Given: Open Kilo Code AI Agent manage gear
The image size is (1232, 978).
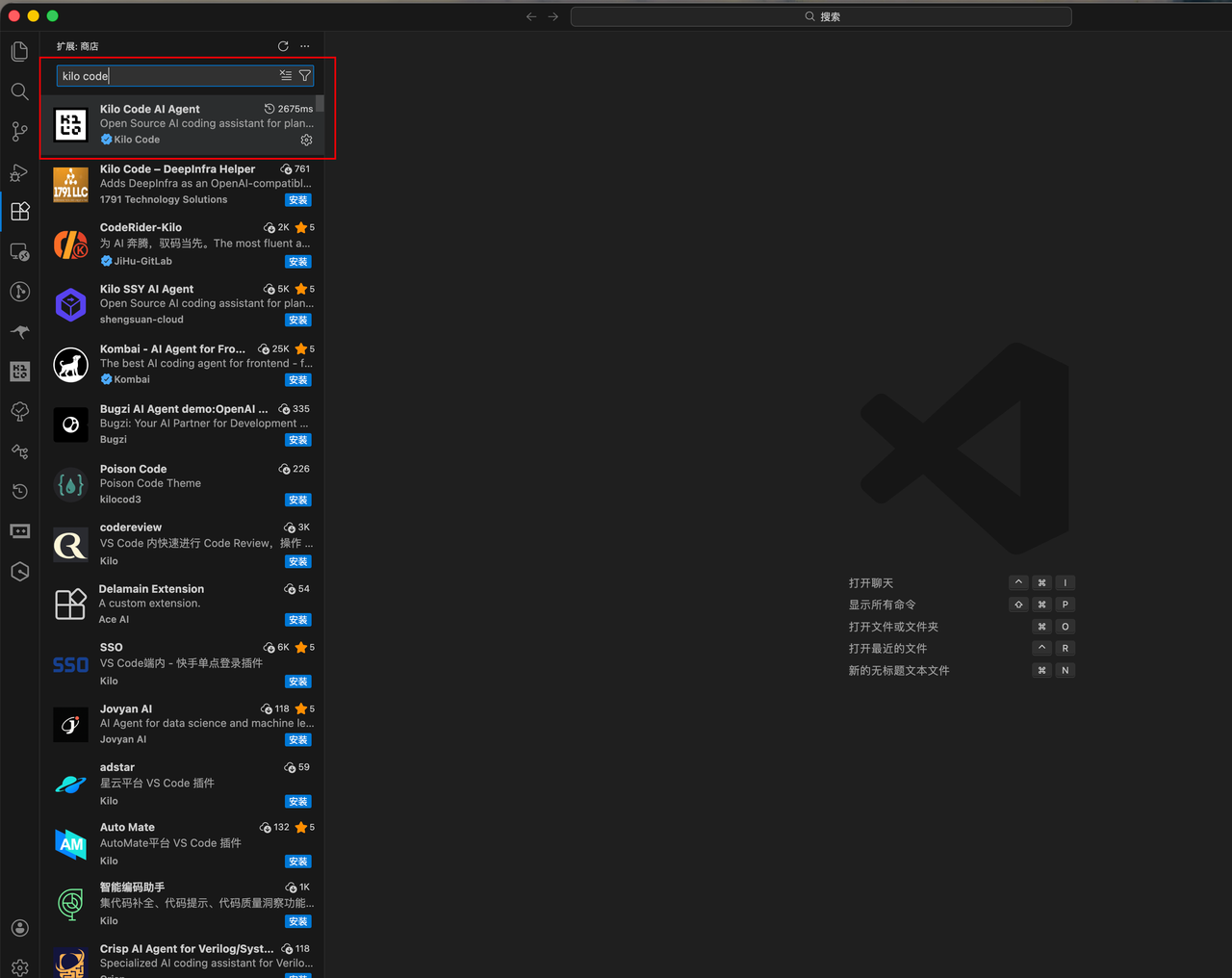Looking at the screenshot, I should click(306, 140).
